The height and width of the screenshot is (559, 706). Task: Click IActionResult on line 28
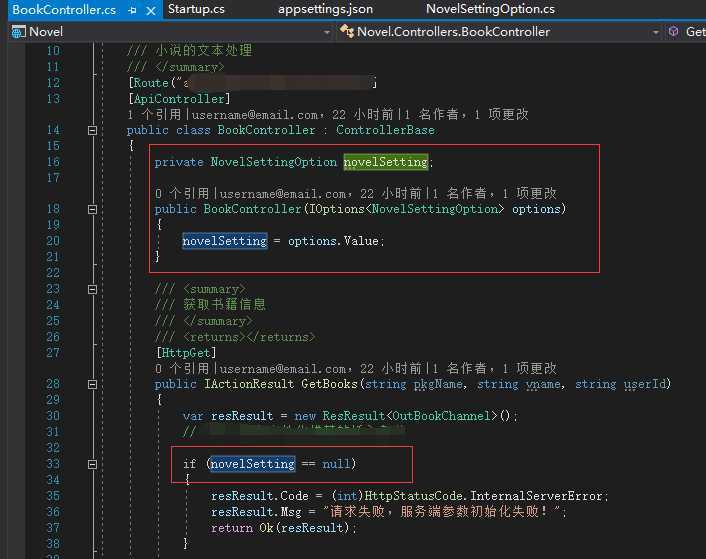tap(249, 384)
